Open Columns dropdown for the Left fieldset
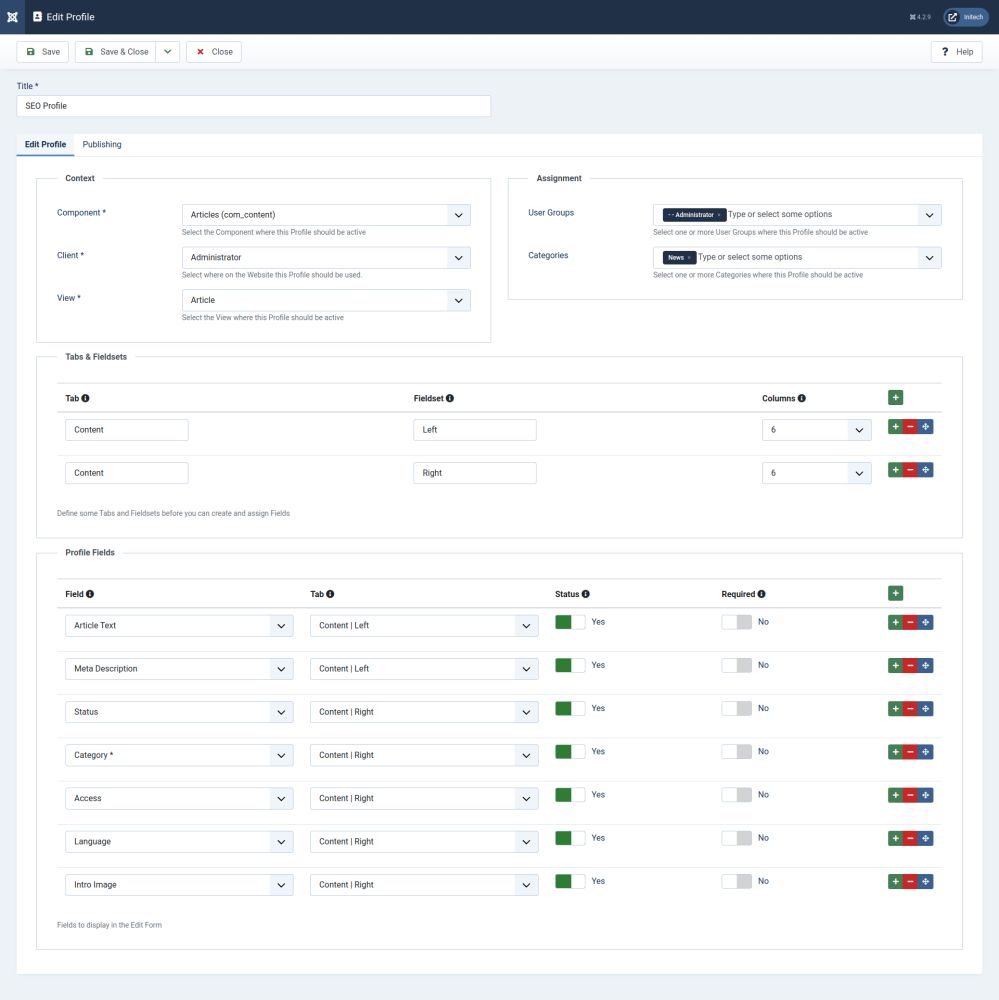 tap(817, 430)
